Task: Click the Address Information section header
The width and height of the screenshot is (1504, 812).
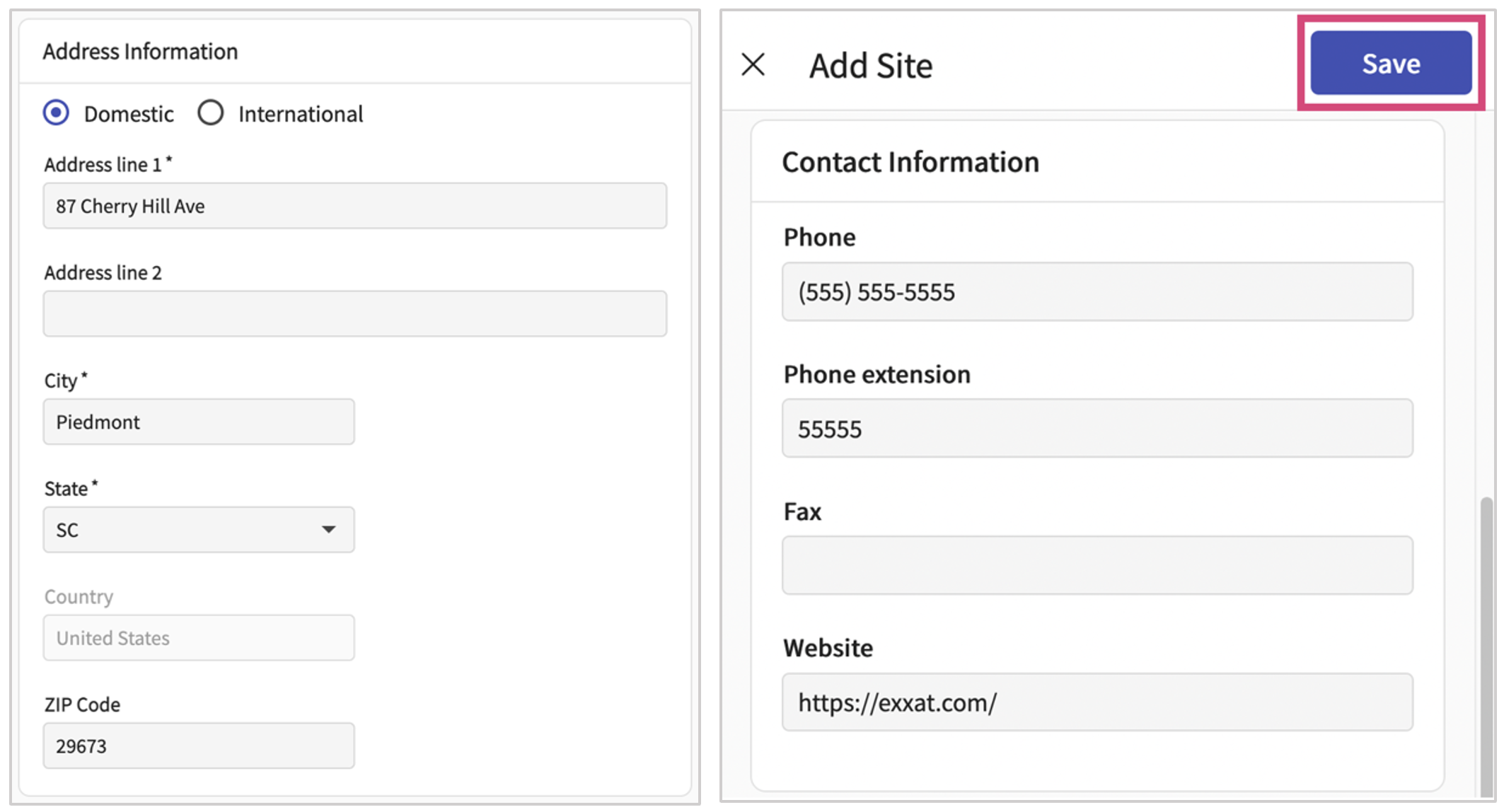Action: point(140,52)
